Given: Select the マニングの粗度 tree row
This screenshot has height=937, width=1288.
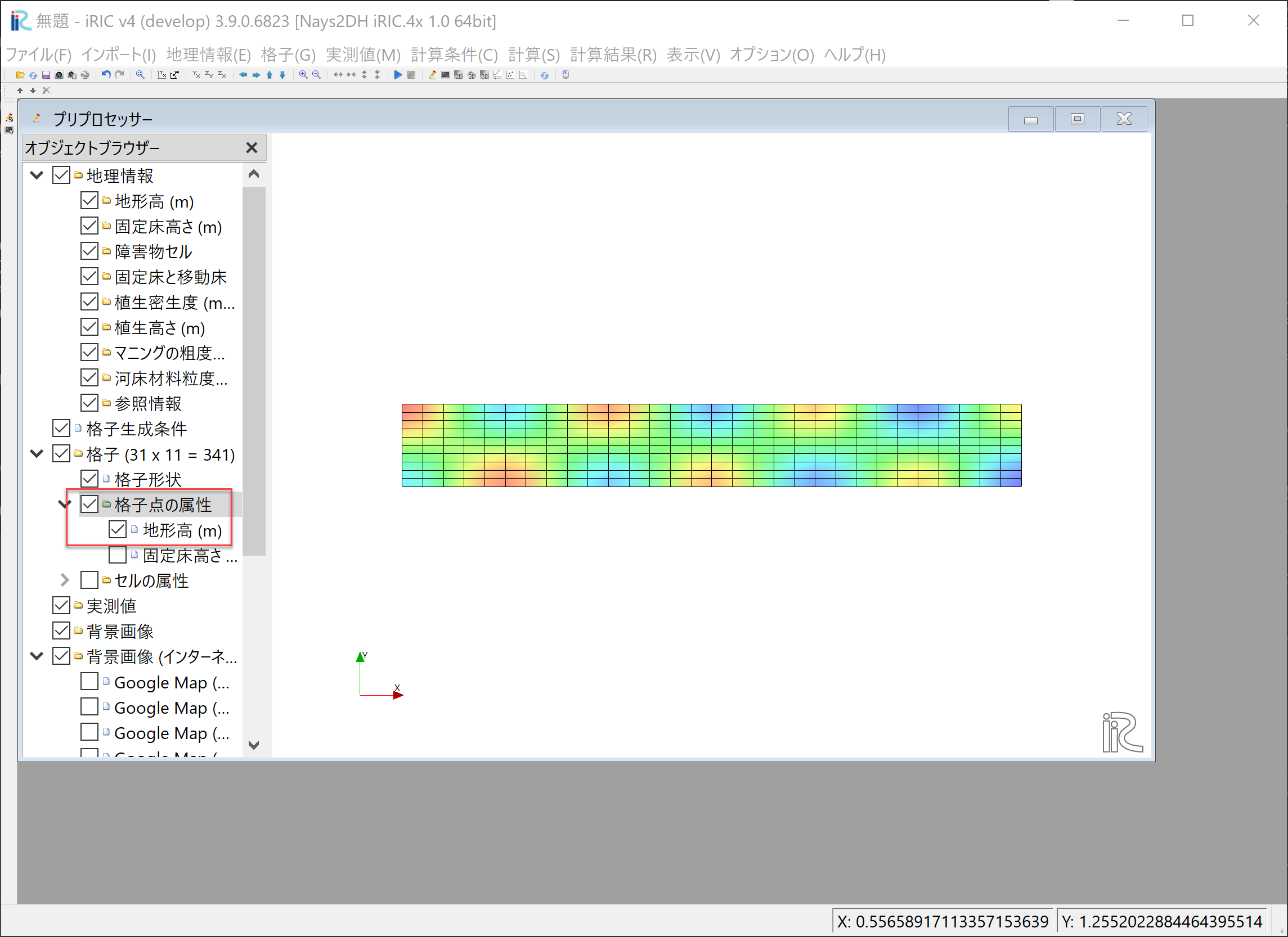Looking at the screenshot, I should [x=170, y=353].
